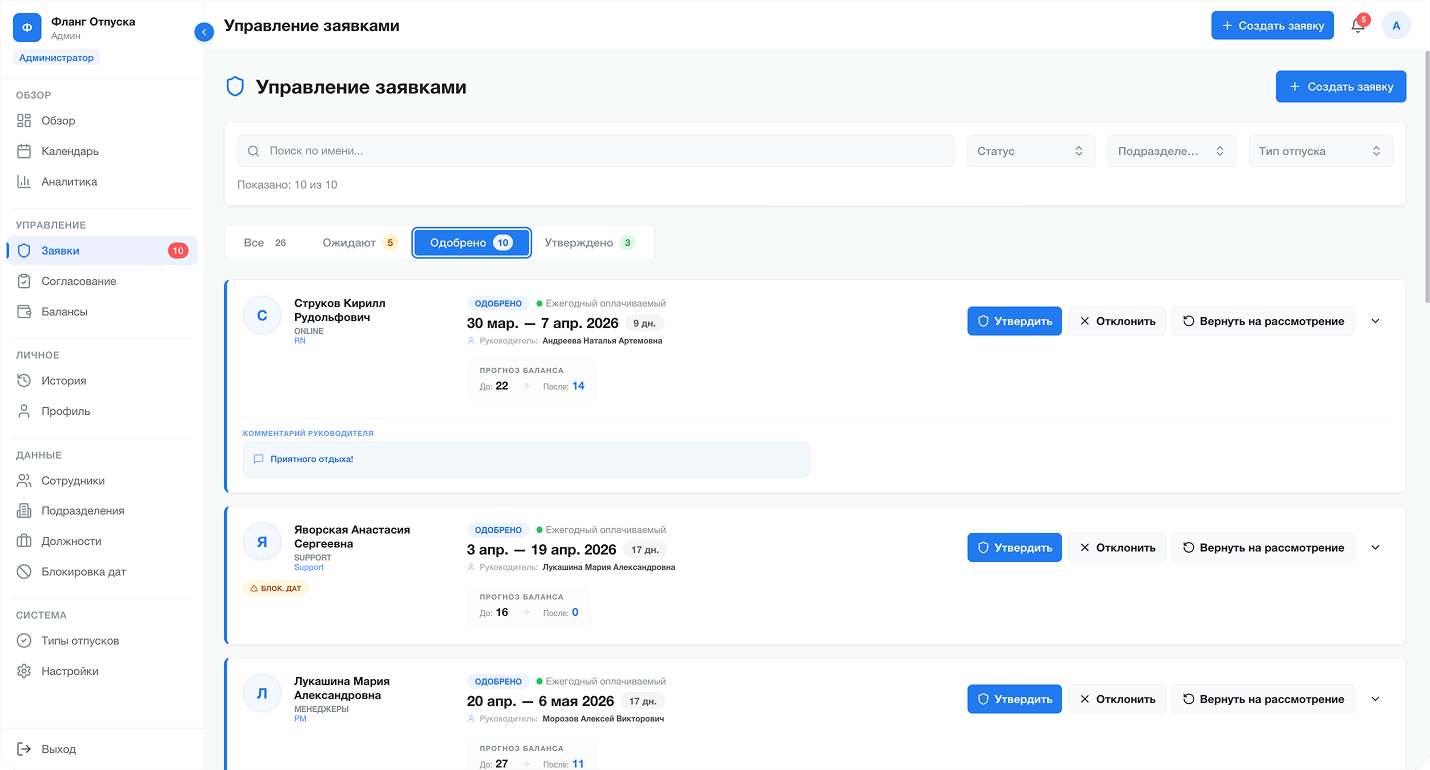Viewport: 1430px width, 770px height.
Task: Open user avatar A in header
Action: click(1396, 26)
